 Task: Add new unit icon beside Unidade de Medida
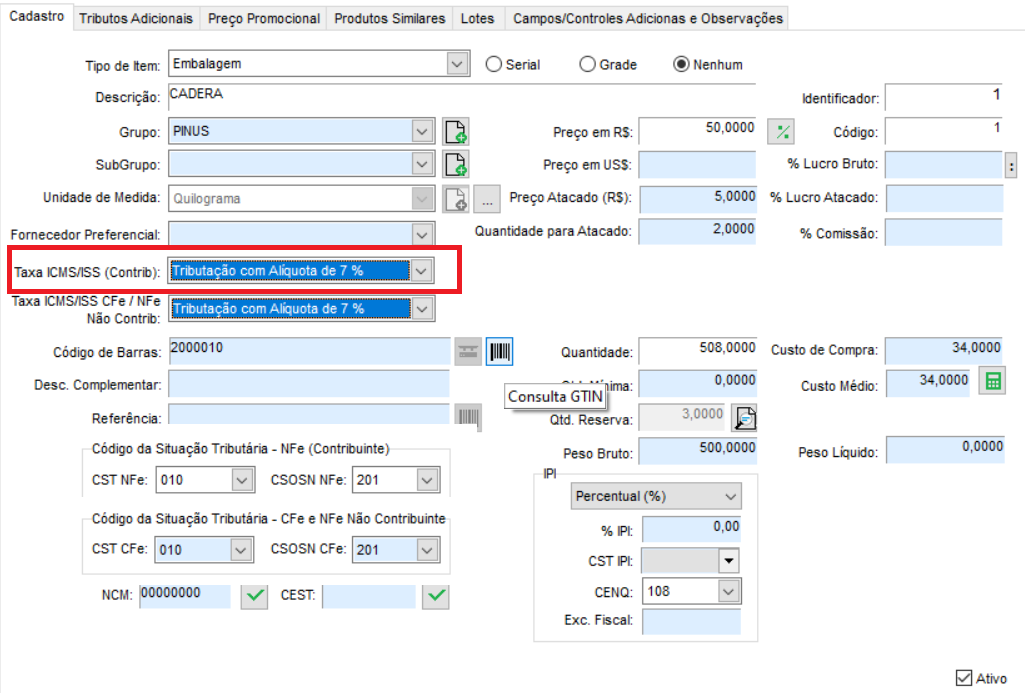[x=456, y=199]
